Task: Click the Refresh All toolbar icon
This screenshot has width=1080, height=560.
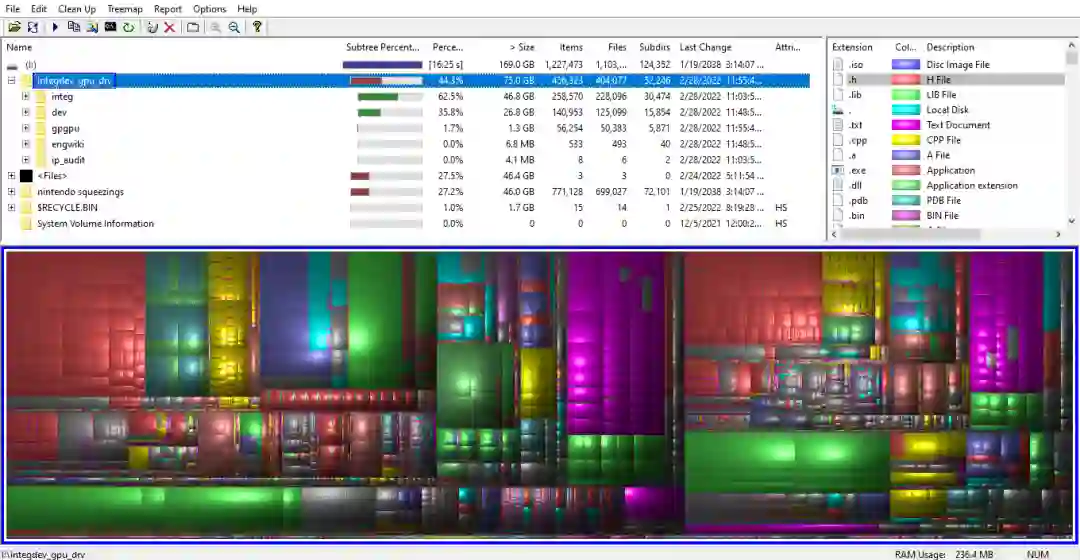Action: pos(32,28)
